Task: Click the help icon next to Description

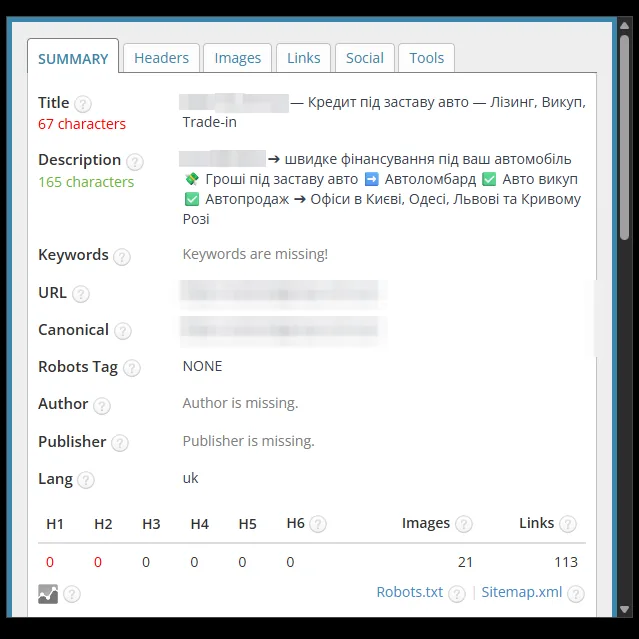Action: click(x=134, y=162)
